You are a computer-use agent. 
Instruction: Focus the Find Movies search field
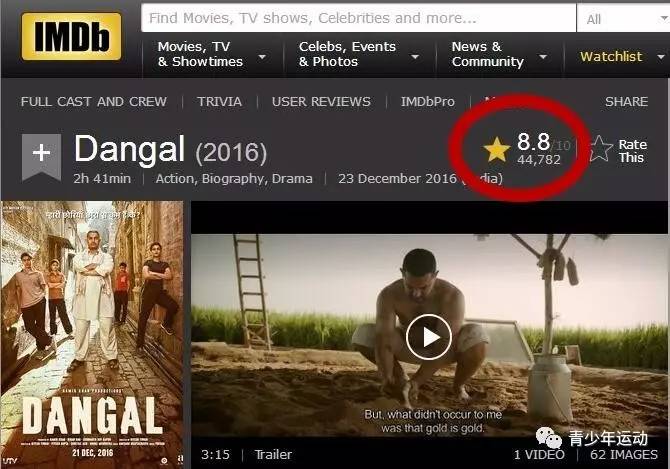point(359,18)
